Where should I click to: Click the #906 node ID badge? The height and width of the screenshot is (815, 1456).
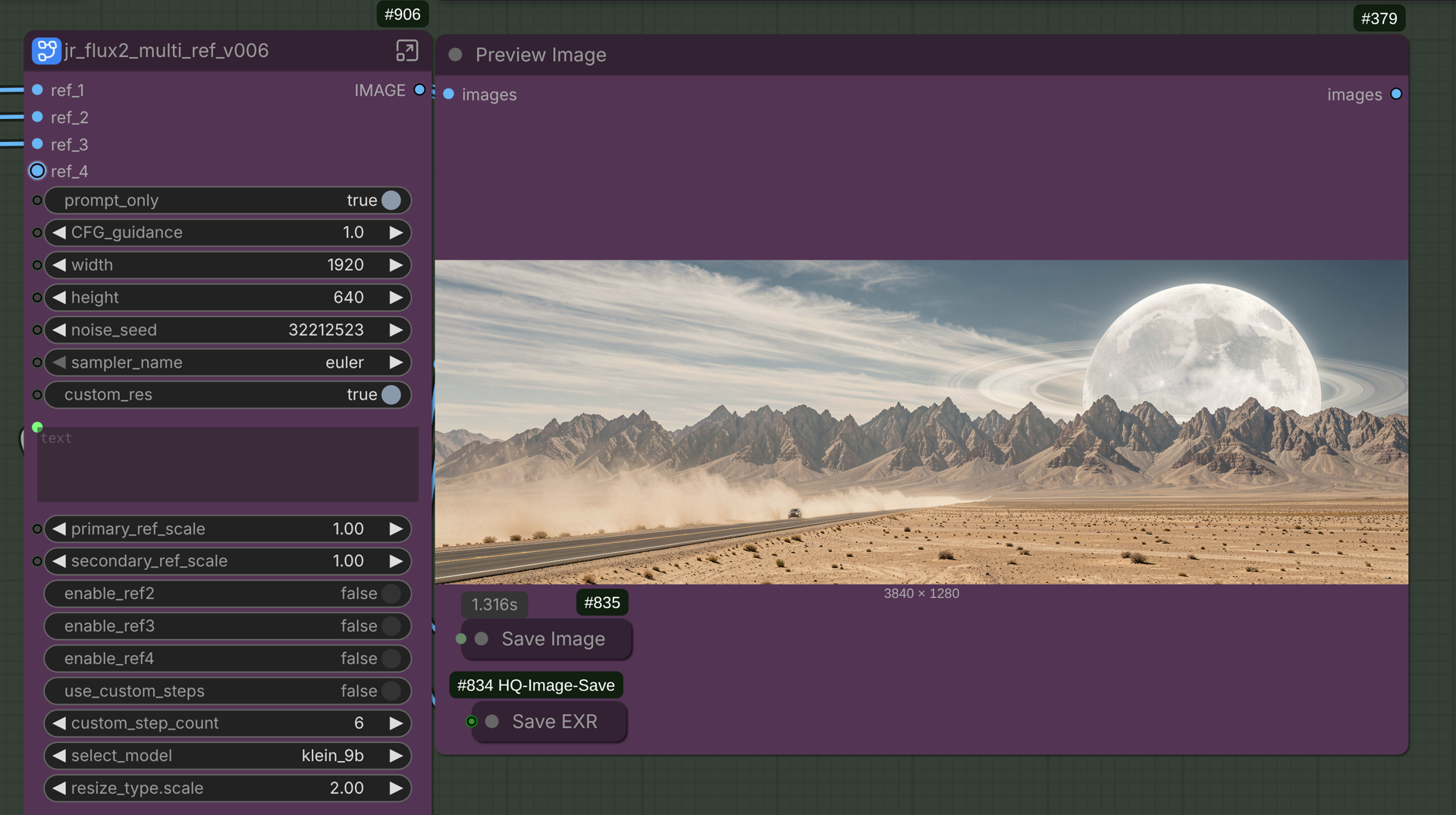pos(403,14)
